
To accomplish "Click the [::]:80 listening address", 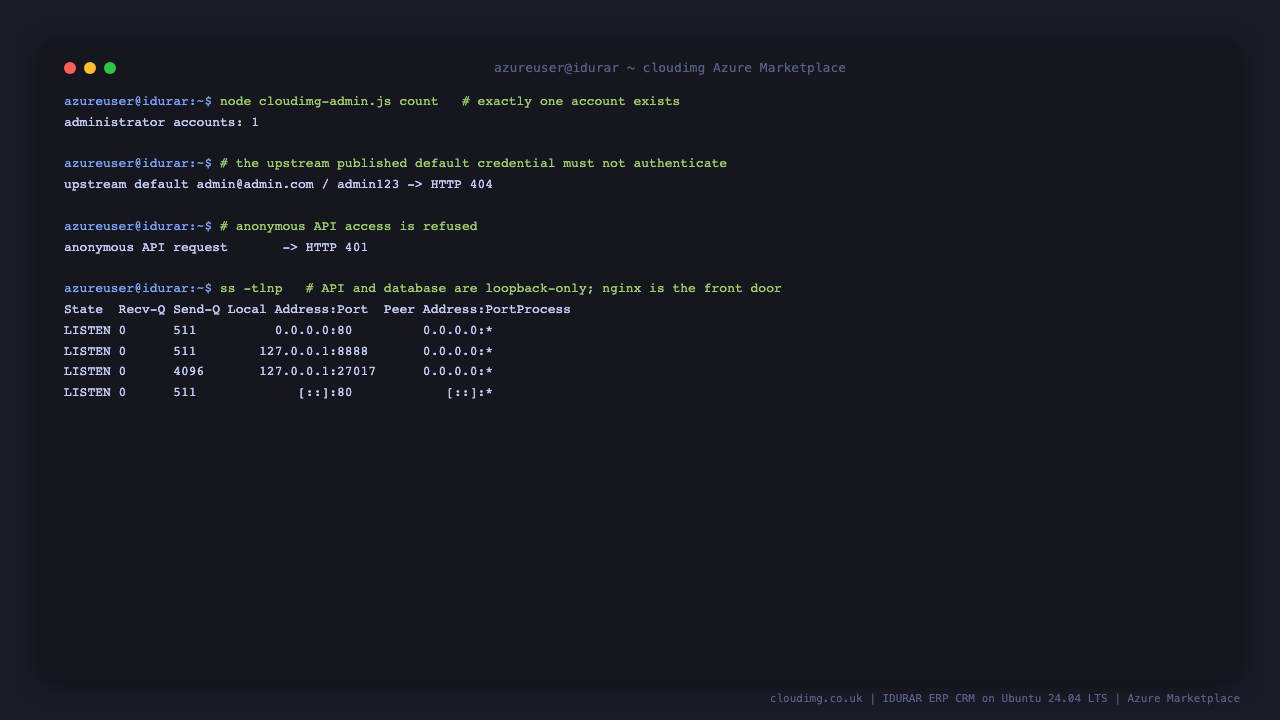I will pyautogui.click(x=325, y=392).
